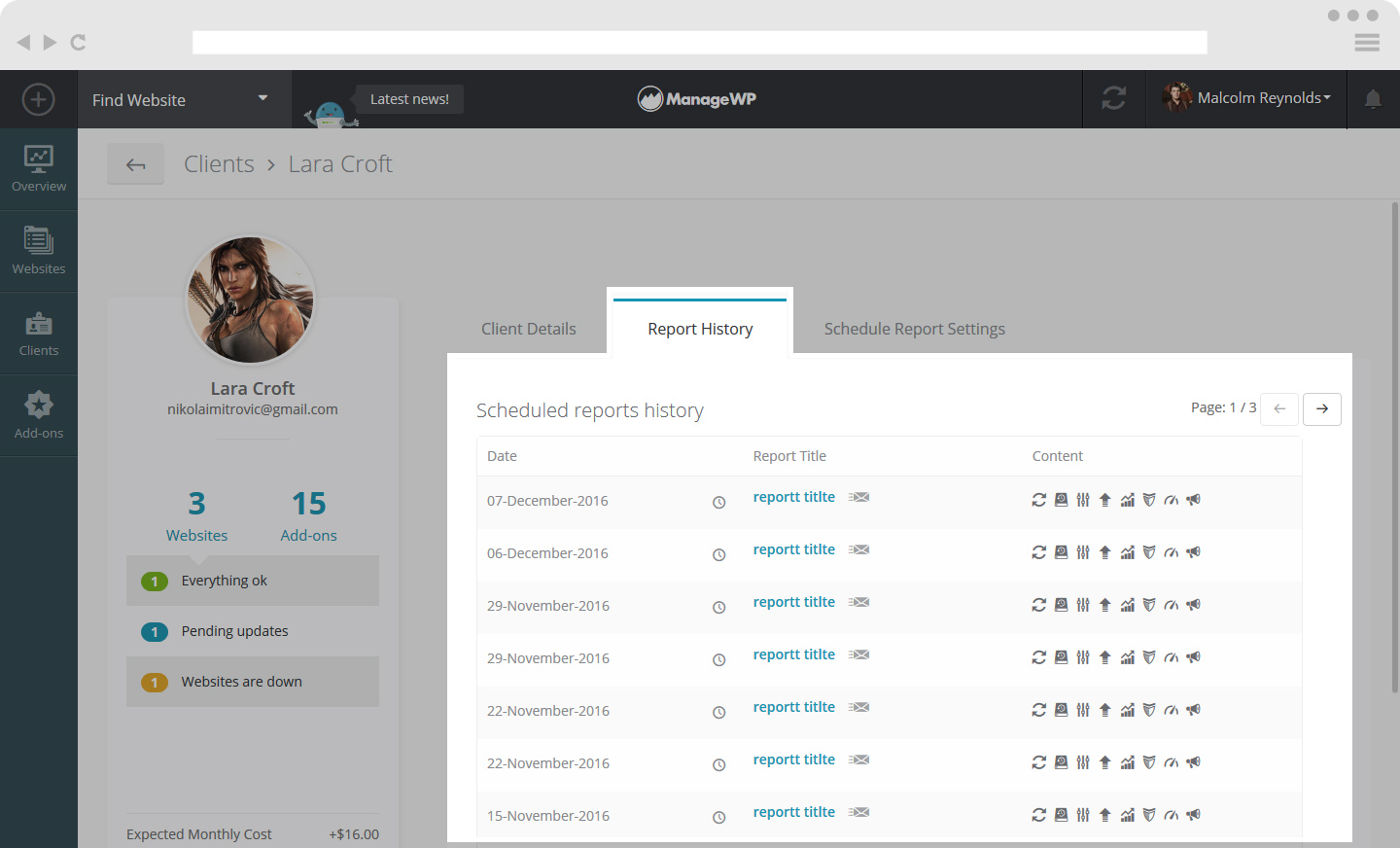Click the browser back arrow
Image resolution: width=1400 pixels, height=848 pixels.
click(23, 43)
